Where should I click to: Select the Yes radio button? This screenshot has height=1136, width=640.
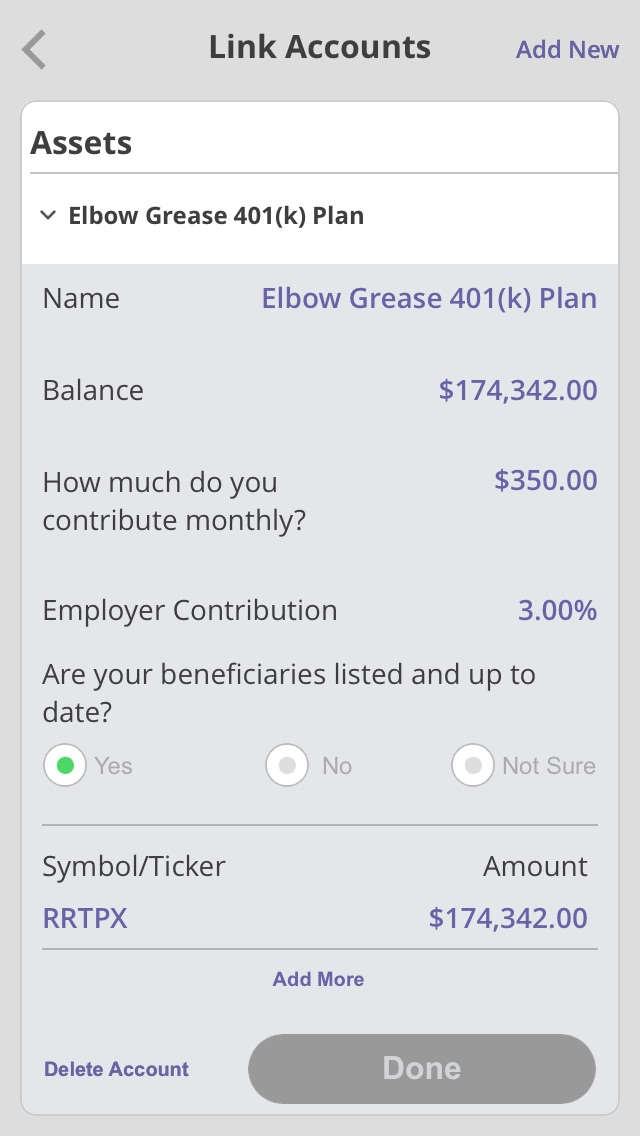pyautogui.click(x=66, y=766)
